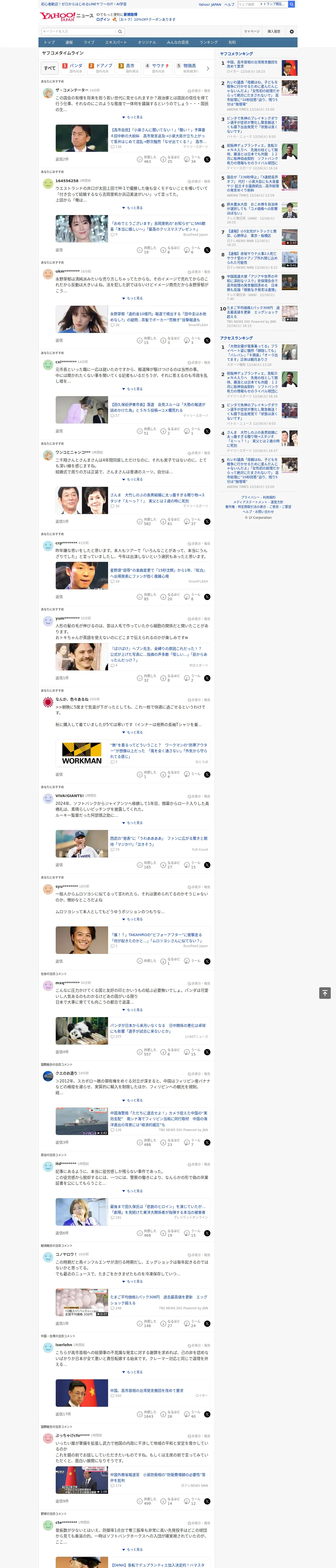Image resolution: width=336 pixels, height=1568 pixels.
Task: Share ザ・コメンテーター comment on X
Action: (x=207, y=159)
